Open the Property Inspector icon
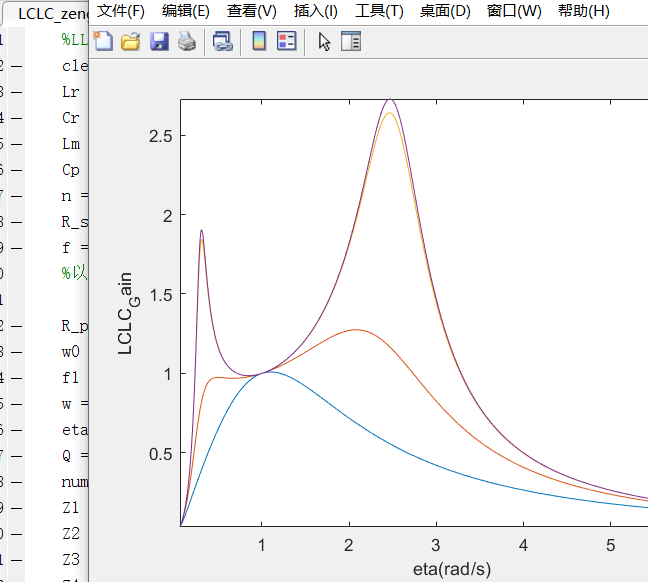 point(351,42)
